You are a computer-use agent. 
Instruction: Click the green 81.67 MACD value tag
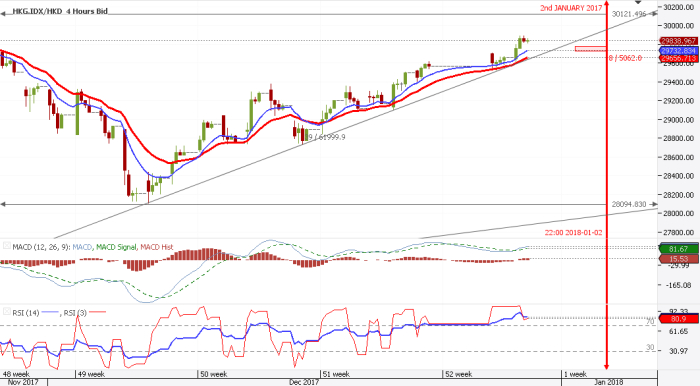click(679, 249)
